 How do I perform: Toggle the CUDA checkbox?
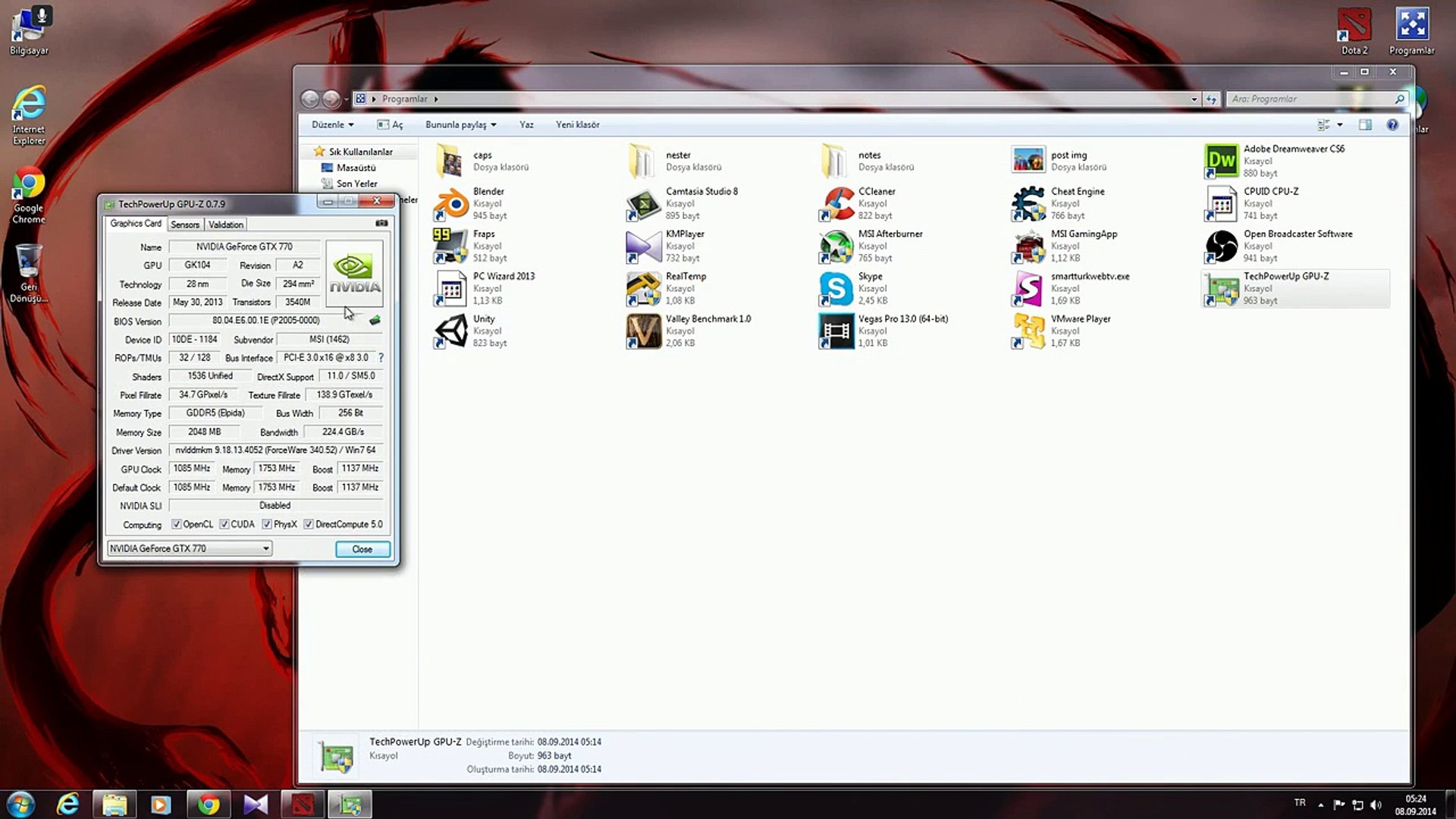[x=224, y=525]
